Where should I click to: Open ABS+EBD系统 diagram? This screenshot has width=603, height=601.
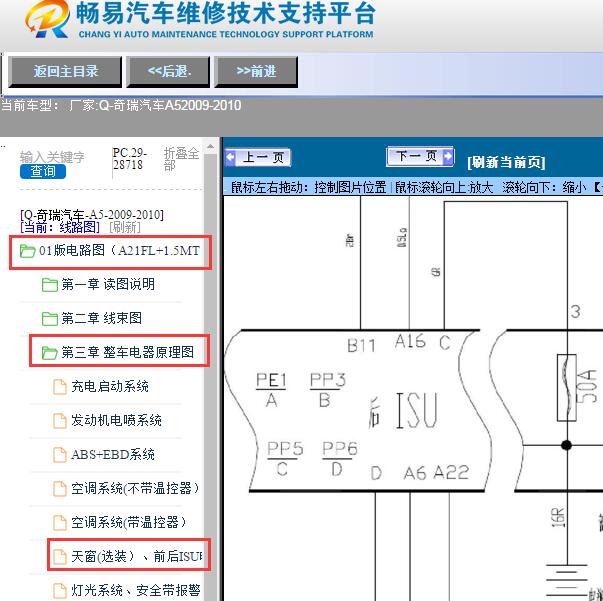(x=113, y=454)
